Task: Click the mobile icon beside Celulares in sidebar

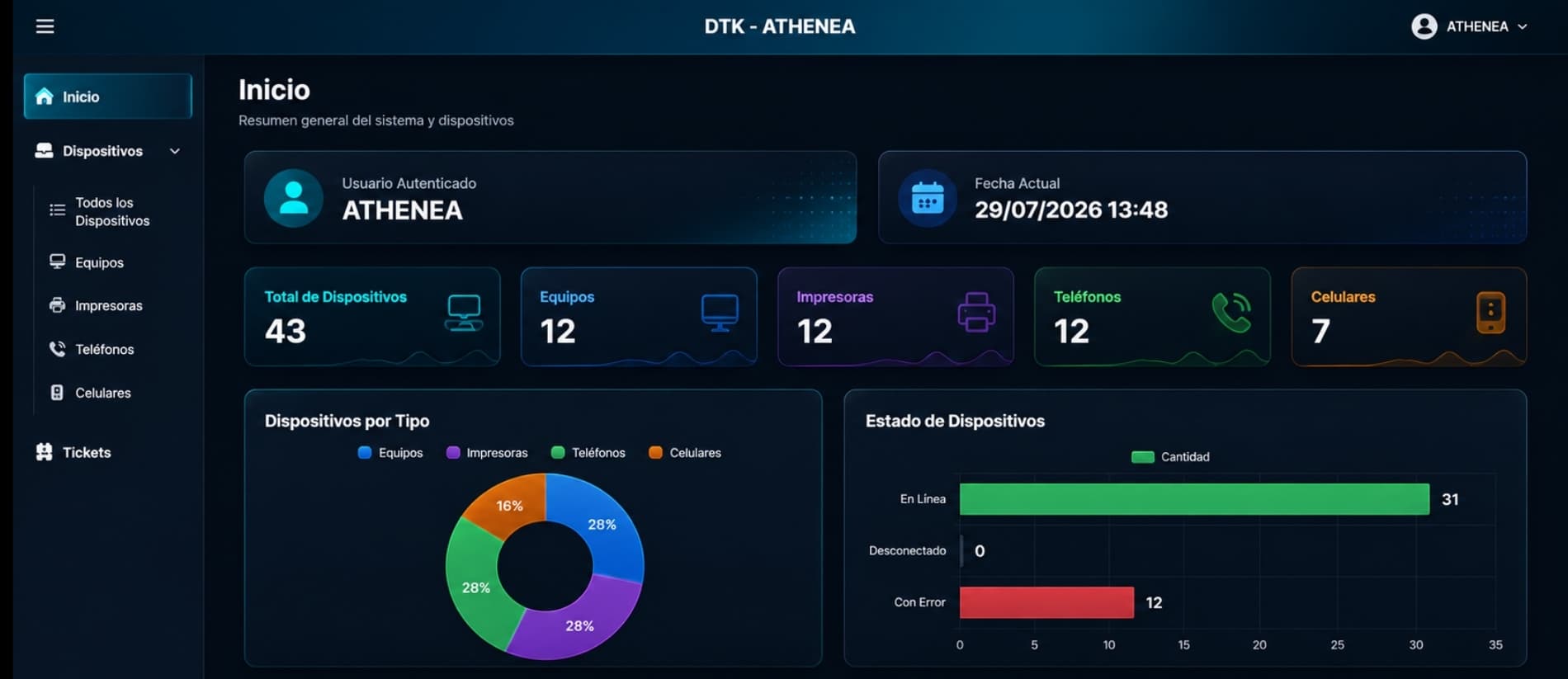Action: pos(57,393)
